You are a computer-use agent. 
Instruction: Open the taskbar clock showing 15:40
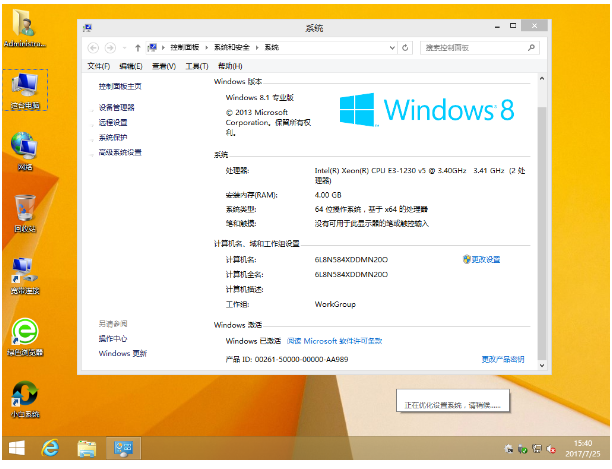(x=583, y=448)
